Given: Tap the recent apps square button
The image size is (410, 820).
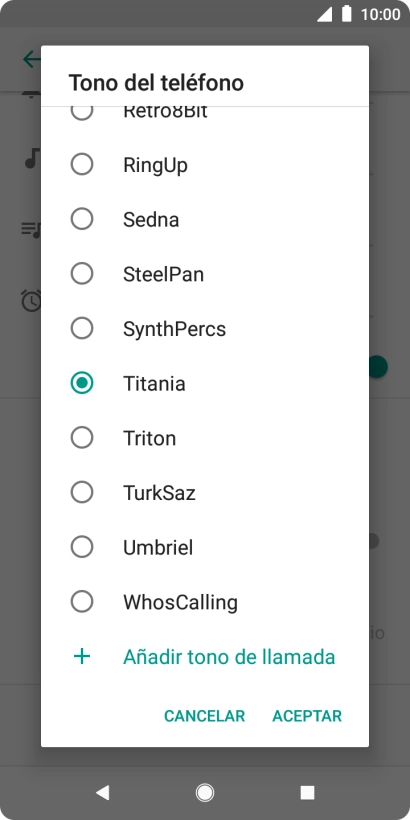Looking at the screenshot, I should pos(308,793).
